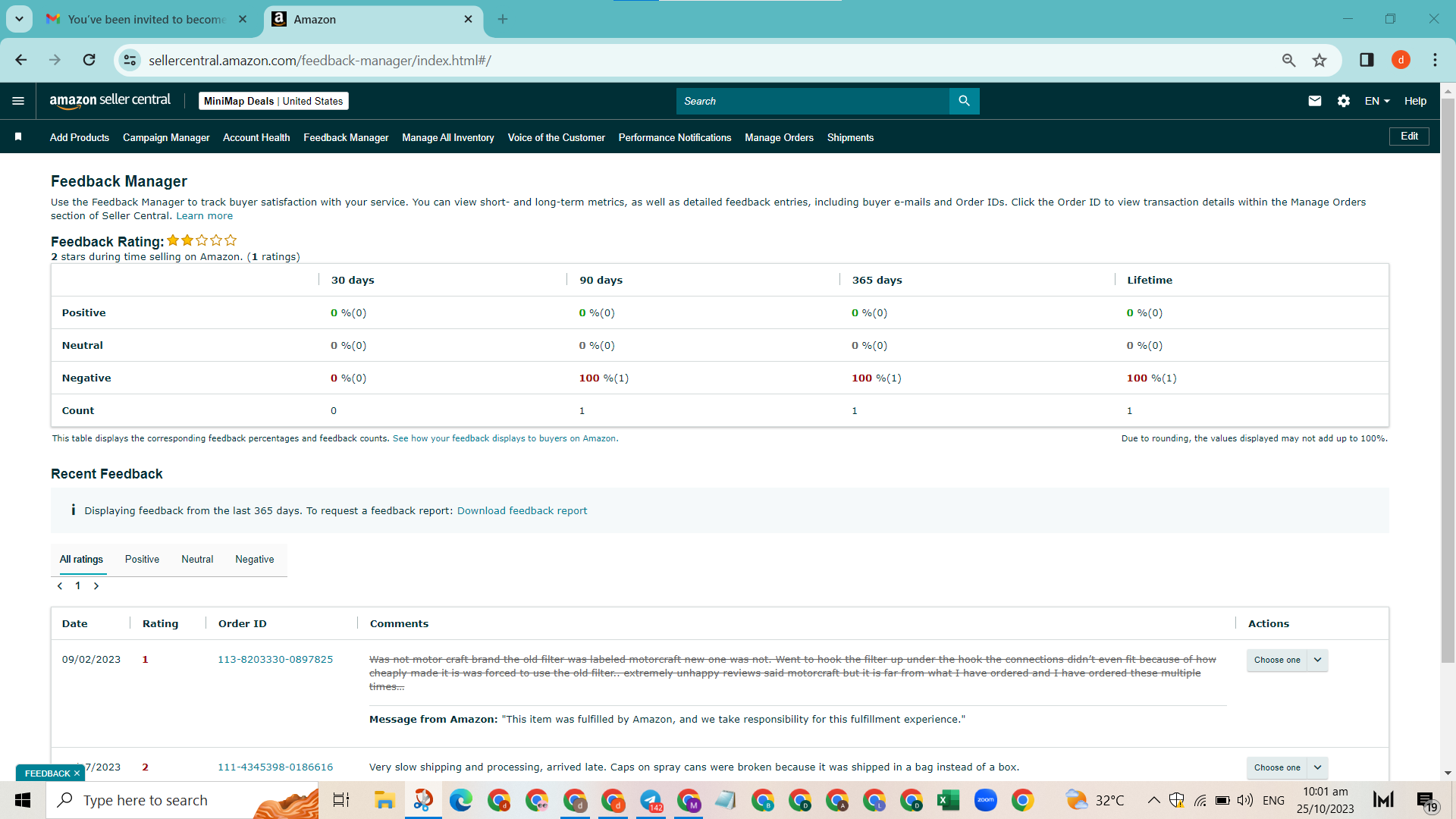Open Zoom from the taskbar
Screen dimensions: 1456x819
pos(985,800)
